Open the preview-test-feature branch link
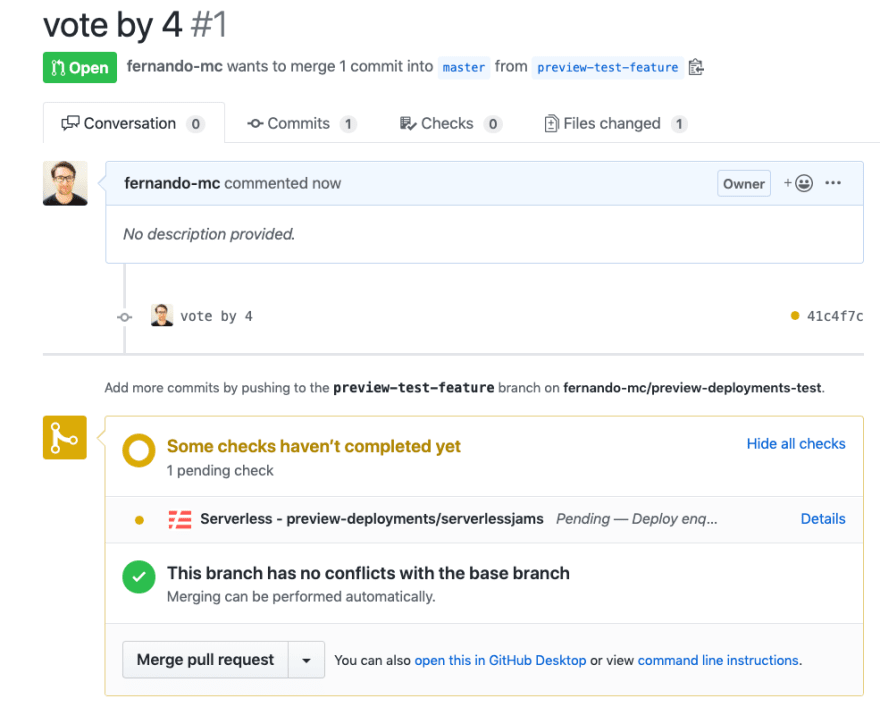This screenshot has height=707, width=880. 607,67
